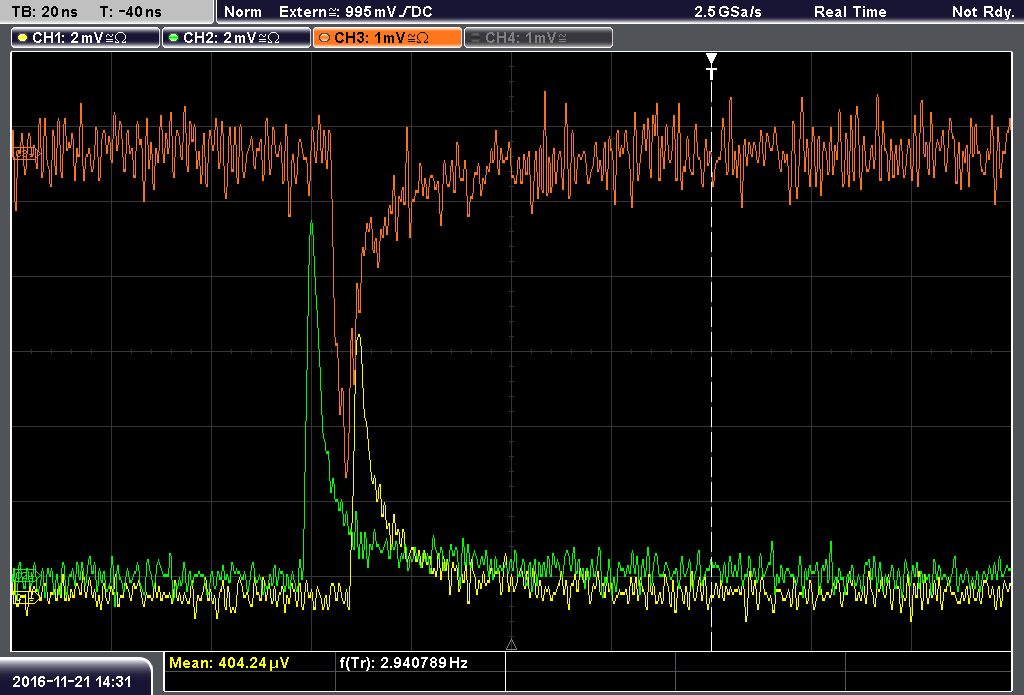Click the 2016-11-21 14:31 date stamp

(x=72, y=681)
